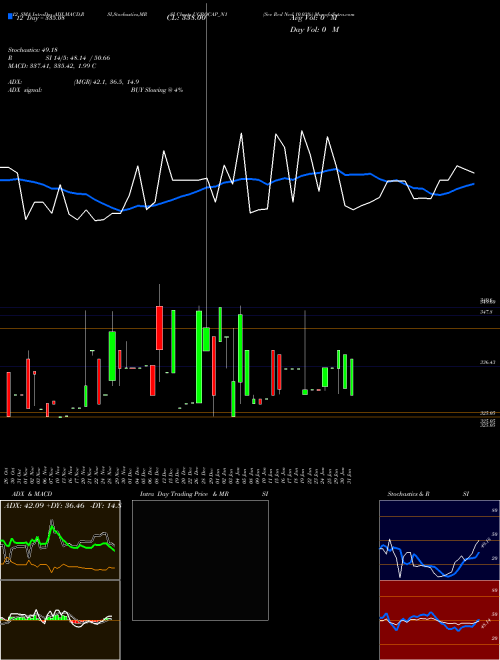Open the MACD histogram chart panel
This screenshot has width=500, height=660.
point(60,620)
